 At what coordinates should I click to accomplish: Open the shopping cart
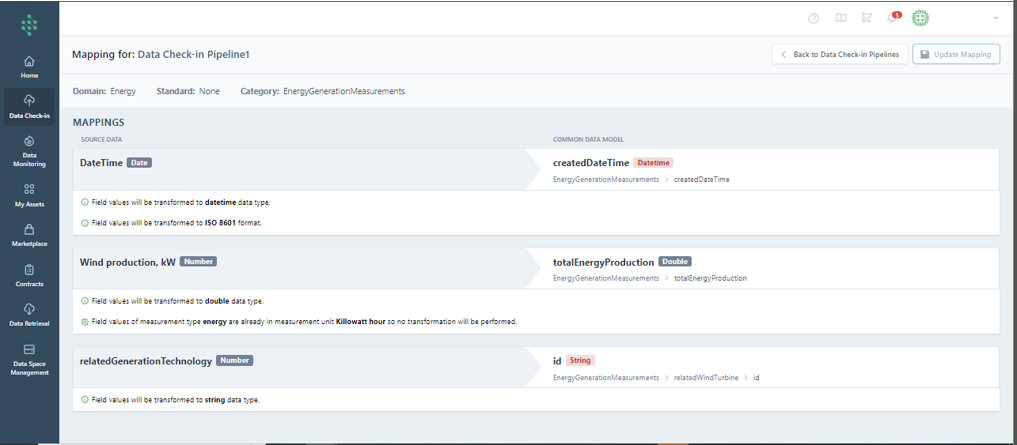tap(866, 18)
